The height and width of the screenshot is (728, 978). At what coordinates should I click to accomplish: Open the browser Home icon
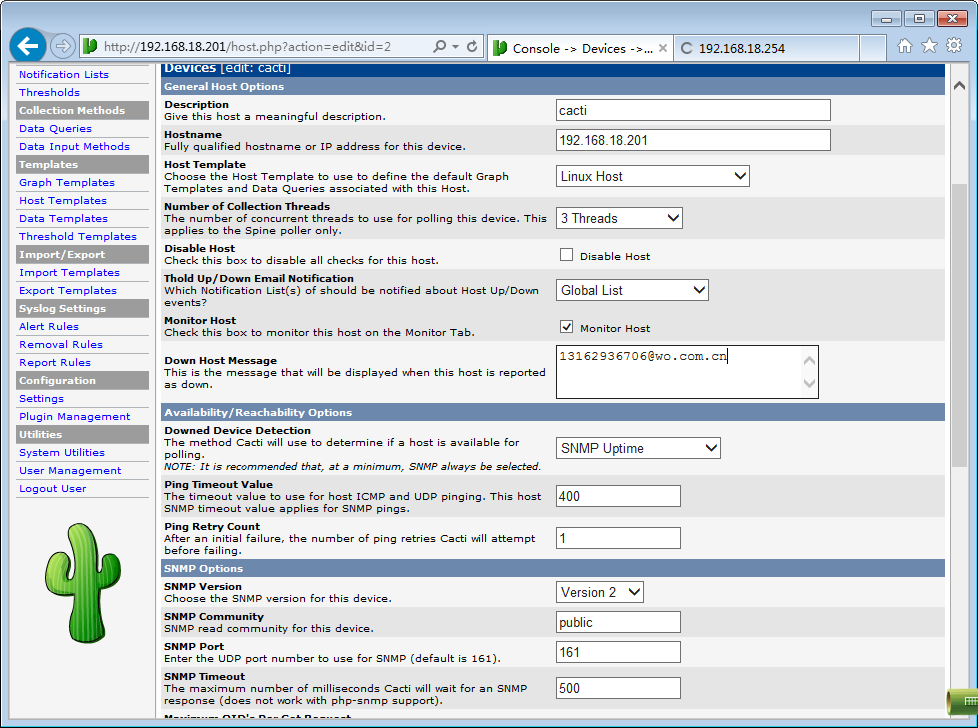tap(904, 46)
